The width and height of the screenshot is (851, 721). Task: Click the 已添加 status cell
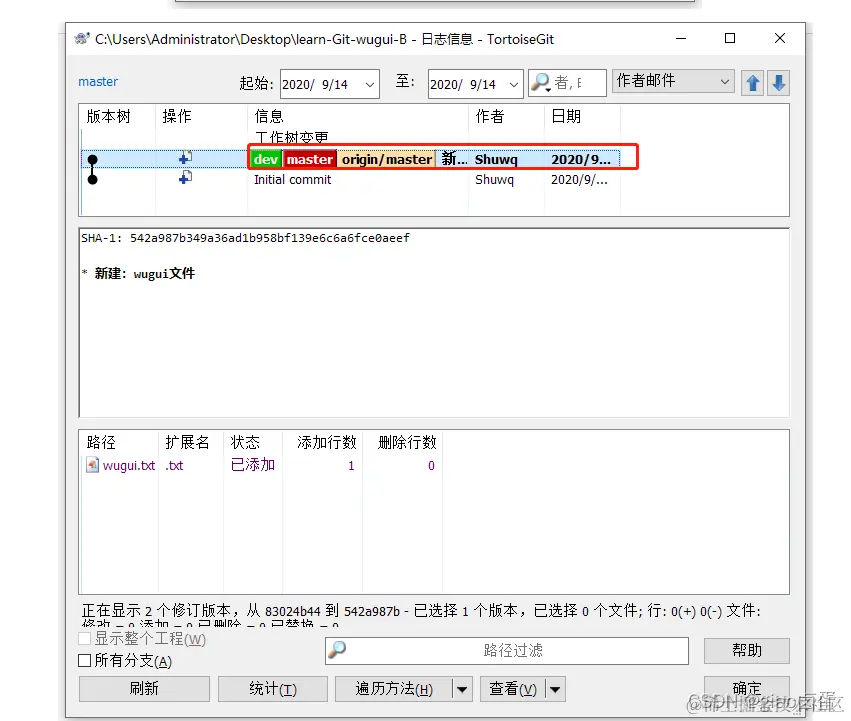[253, 465]
